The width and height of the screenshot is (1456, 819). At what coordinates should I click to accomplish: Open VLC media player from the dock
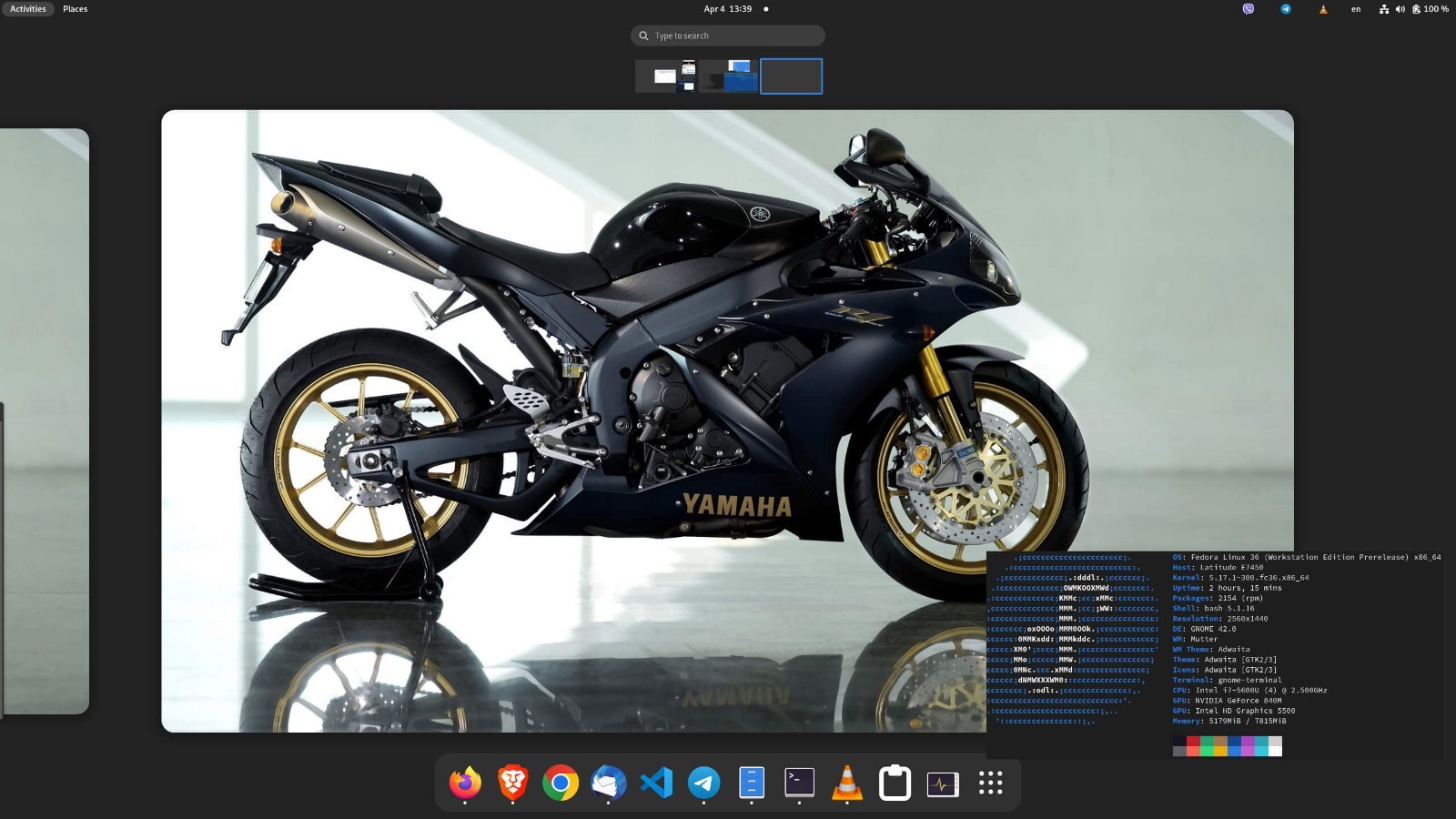pyautogui.click(x=847, y=783)
